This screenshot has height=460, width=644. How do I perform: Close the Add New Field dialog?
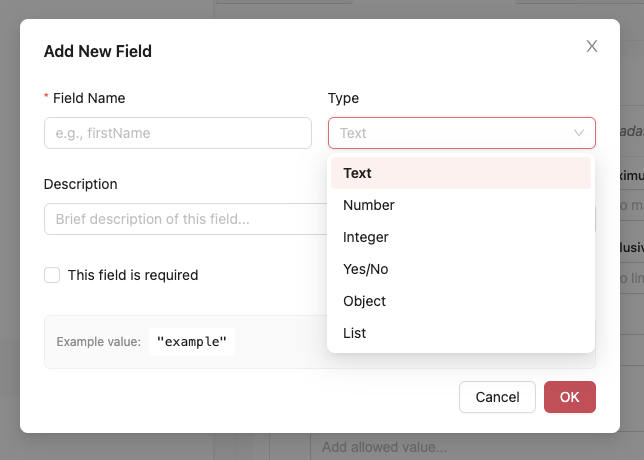point(592,46)
